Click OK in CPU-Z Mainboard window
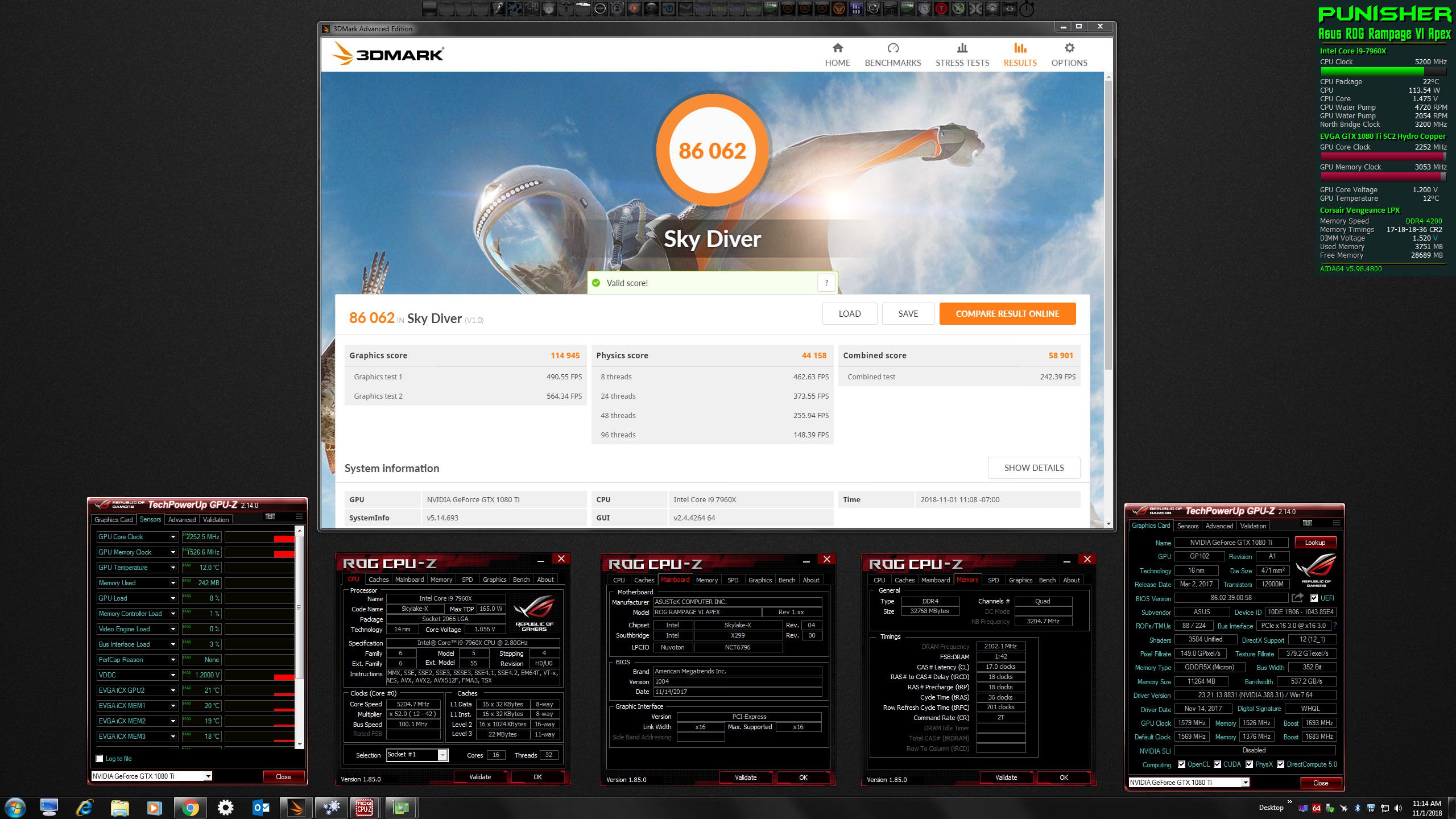 point(803,777)
